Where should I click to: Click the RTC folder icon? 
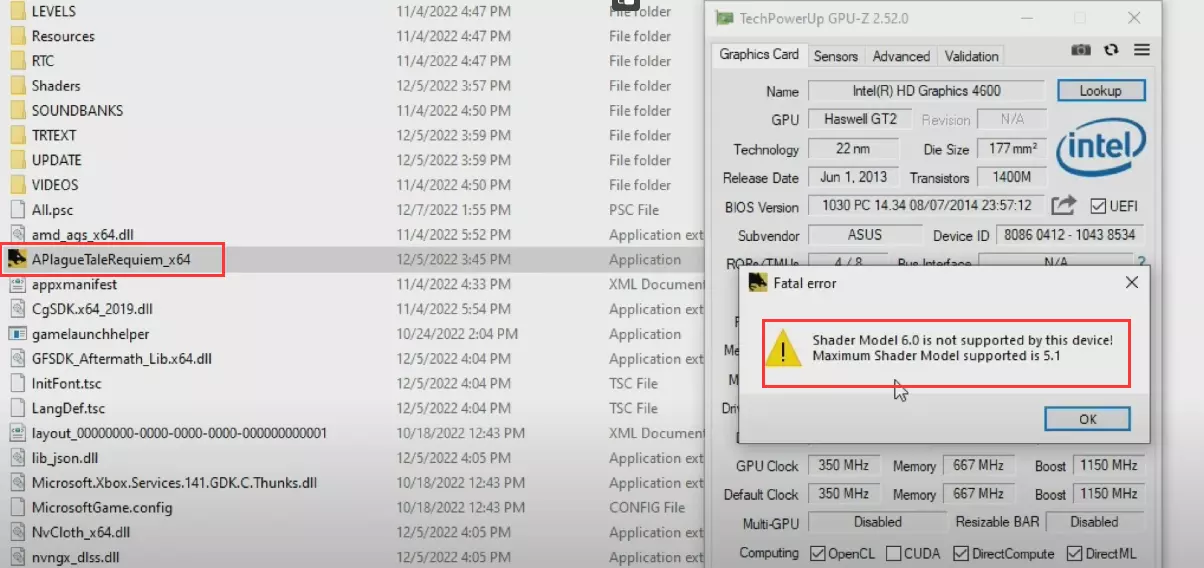17,61
